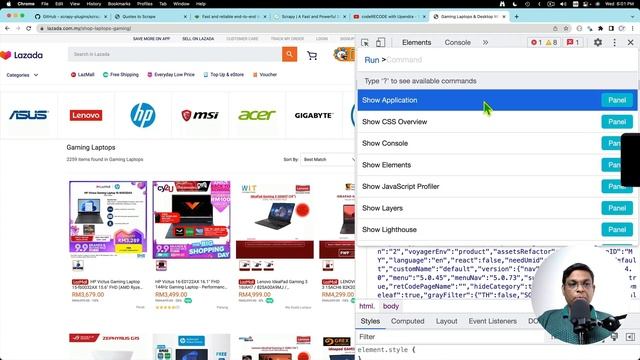Bookmark page with the star icon
Viewport: 640px width, 360px height.
pos(566,28)
